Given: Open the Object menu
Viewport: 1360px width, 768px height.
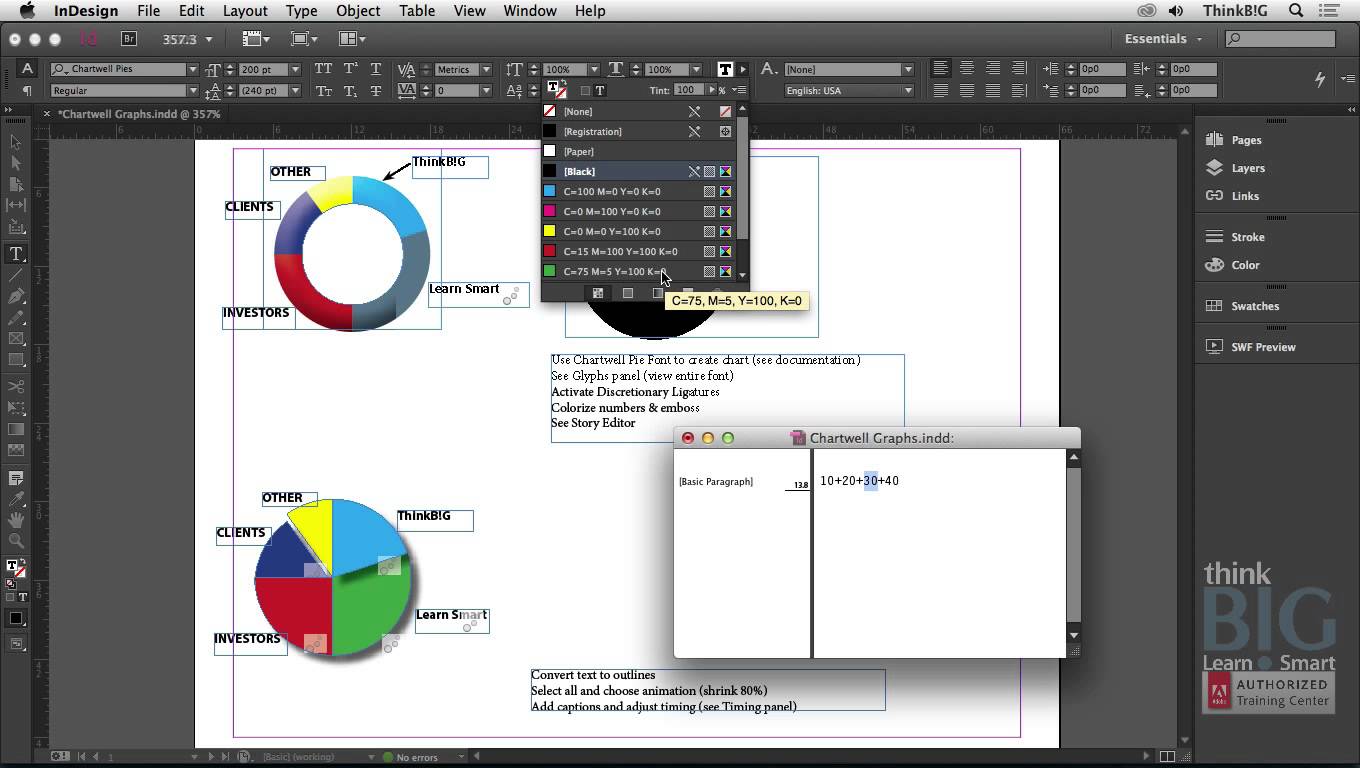Looking at the screenshot, I should point(358,11).
